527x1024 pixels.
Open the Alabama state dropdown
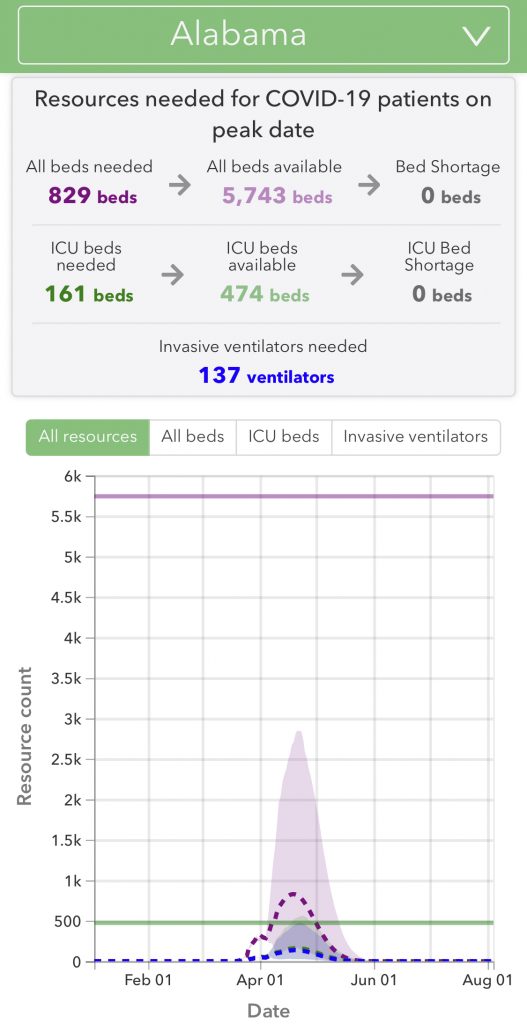pos(263,35)
